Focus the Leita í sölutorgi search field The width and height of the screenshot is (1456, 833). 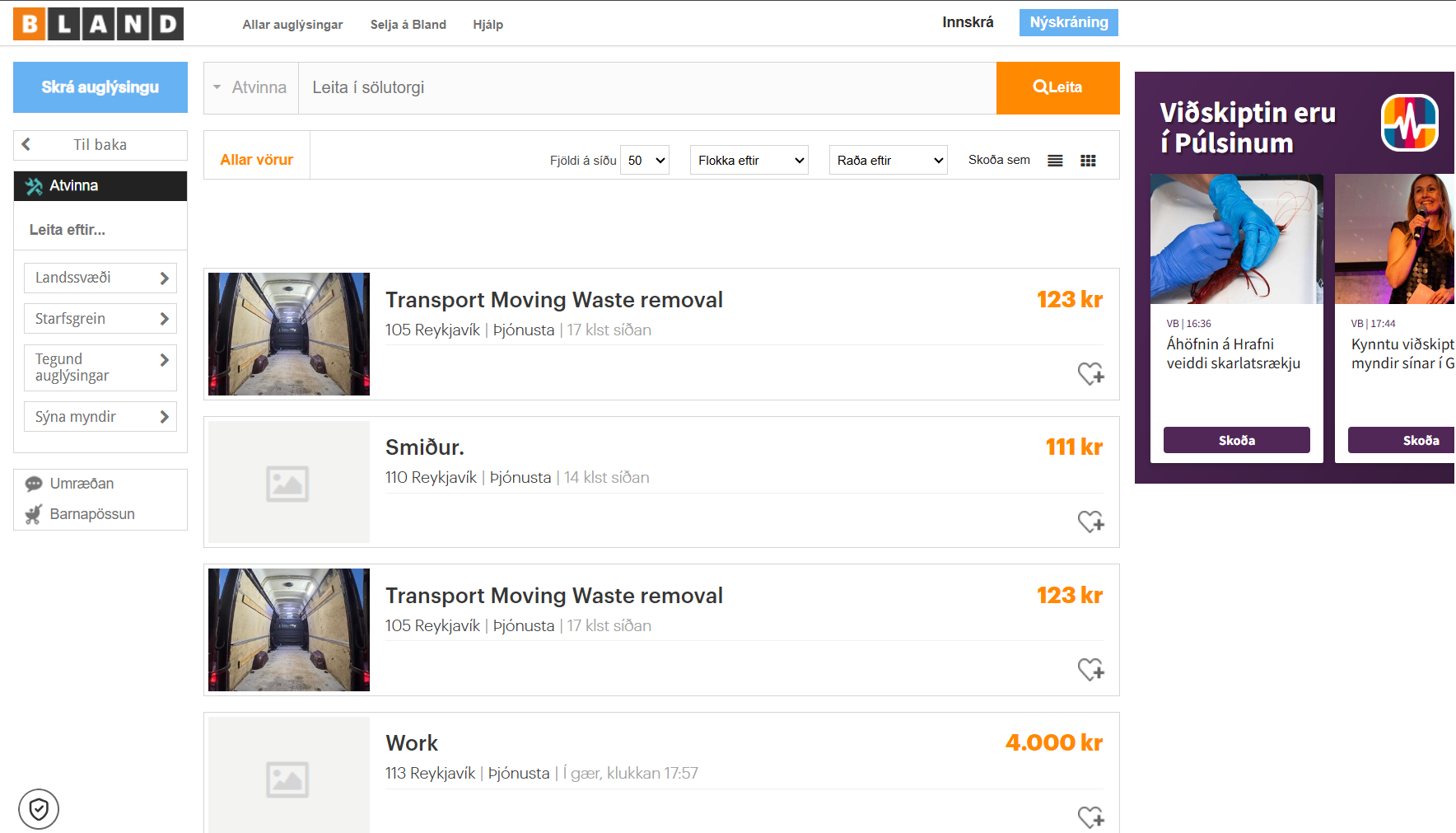click(x=647, y=87)
